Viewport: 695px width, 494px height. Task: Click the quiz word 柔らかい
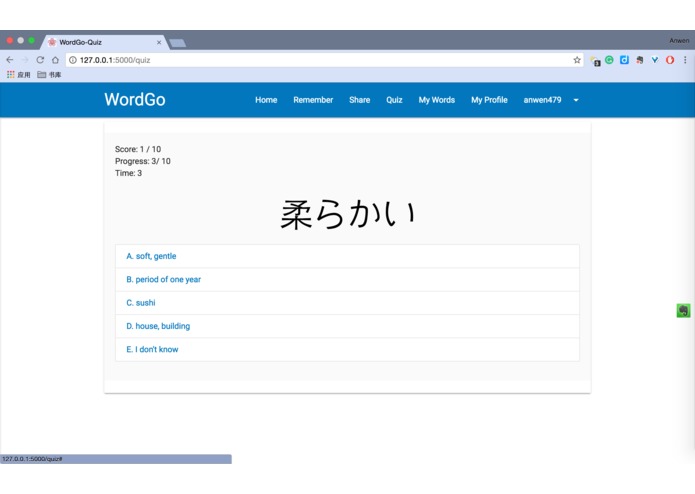click(x=348, y=214)
